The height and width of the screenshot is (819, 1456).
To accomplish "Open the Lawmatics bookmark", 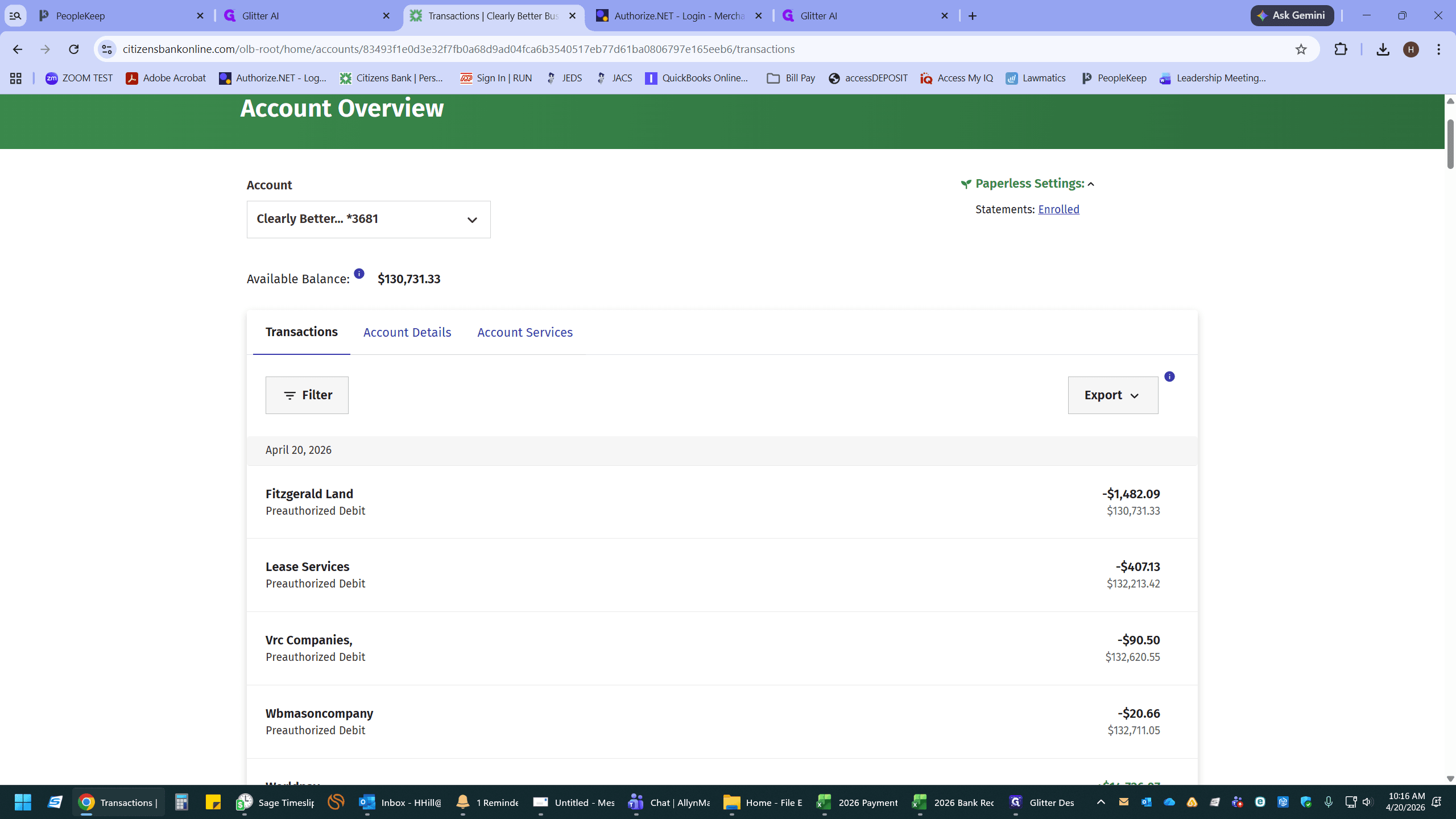I will 1036,78.
